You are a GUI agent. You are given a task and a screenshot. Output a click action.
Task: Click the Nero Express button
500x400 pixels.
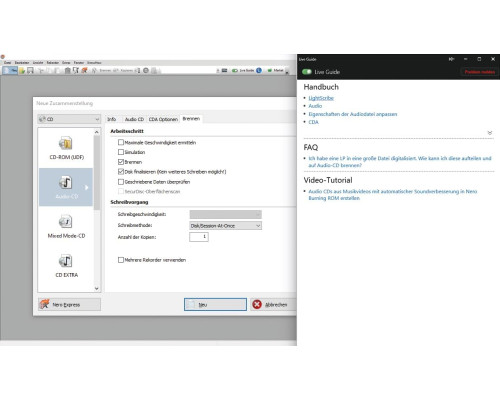point(69,304)
